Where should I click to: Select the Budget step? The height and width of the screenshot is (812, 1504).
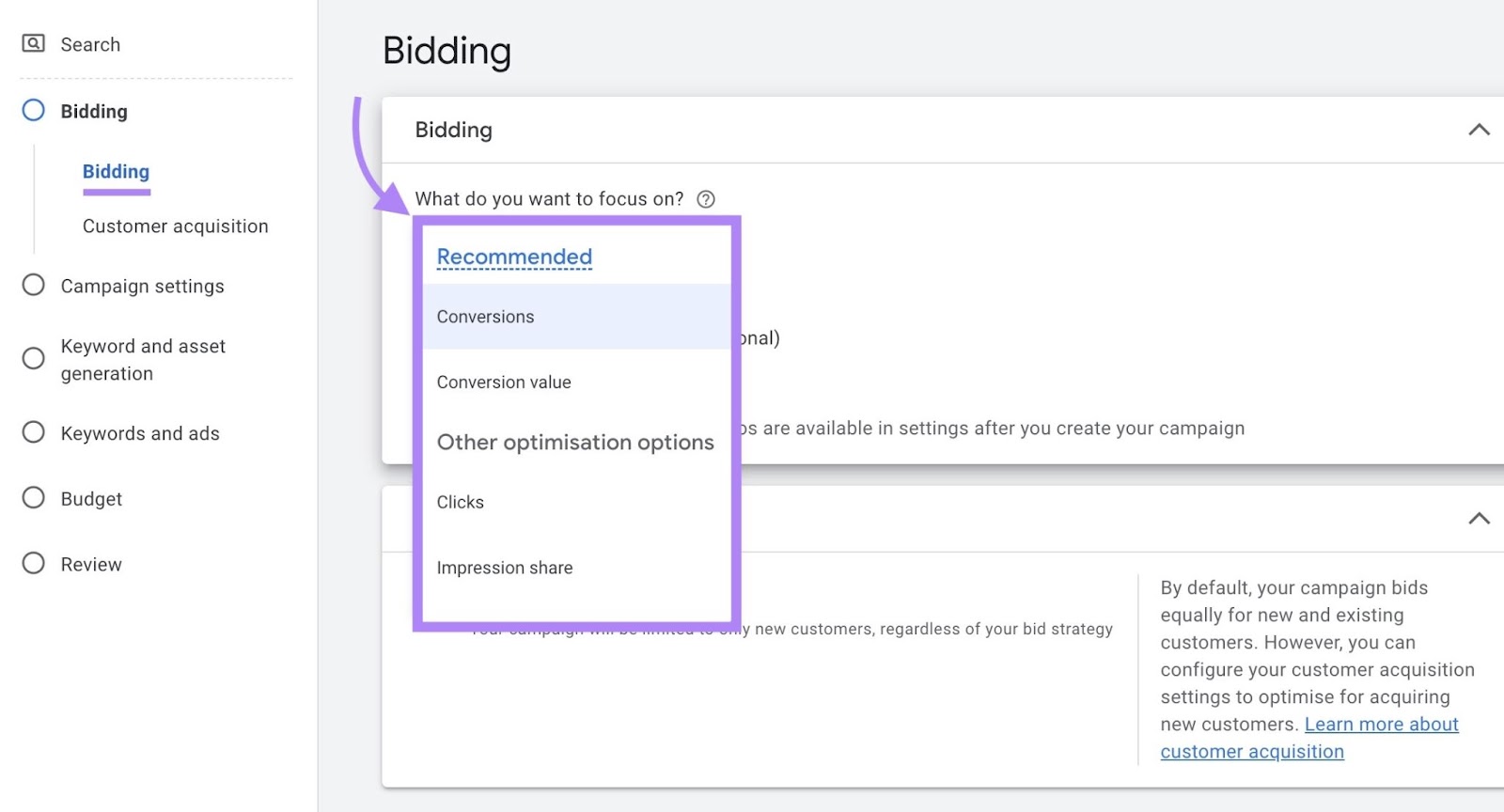tap(90, 498)
